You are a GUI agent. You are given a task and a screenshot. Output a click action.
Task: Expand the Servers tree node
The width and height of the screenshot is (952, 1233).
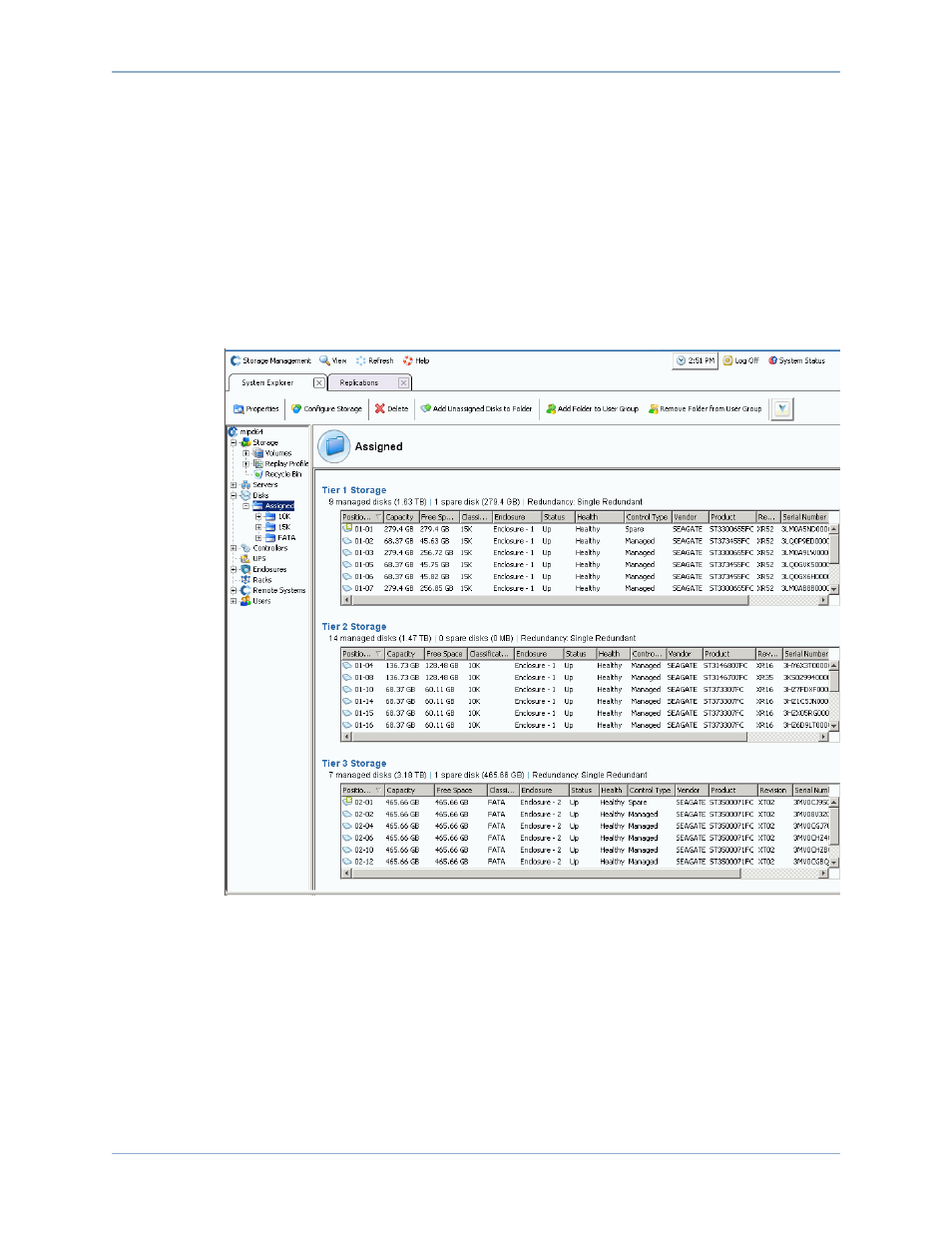click(234, 485)
